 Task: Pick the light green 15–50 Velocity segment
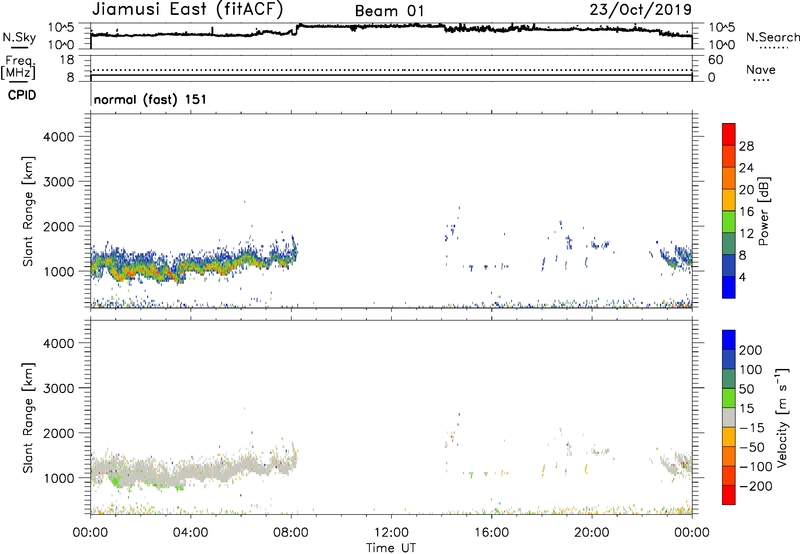(x=729, y=398)
